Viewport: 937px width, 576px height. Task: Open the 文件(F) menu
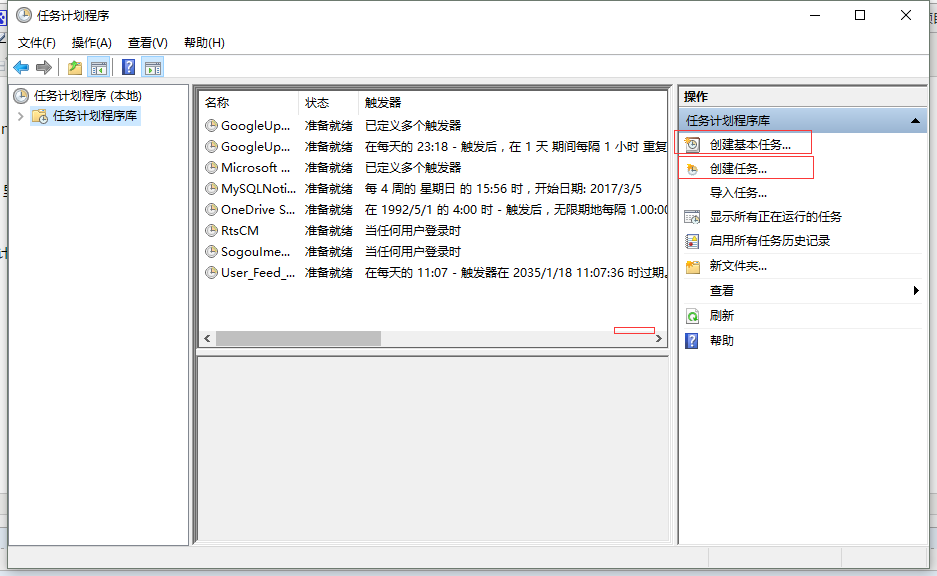pos(36,42)
